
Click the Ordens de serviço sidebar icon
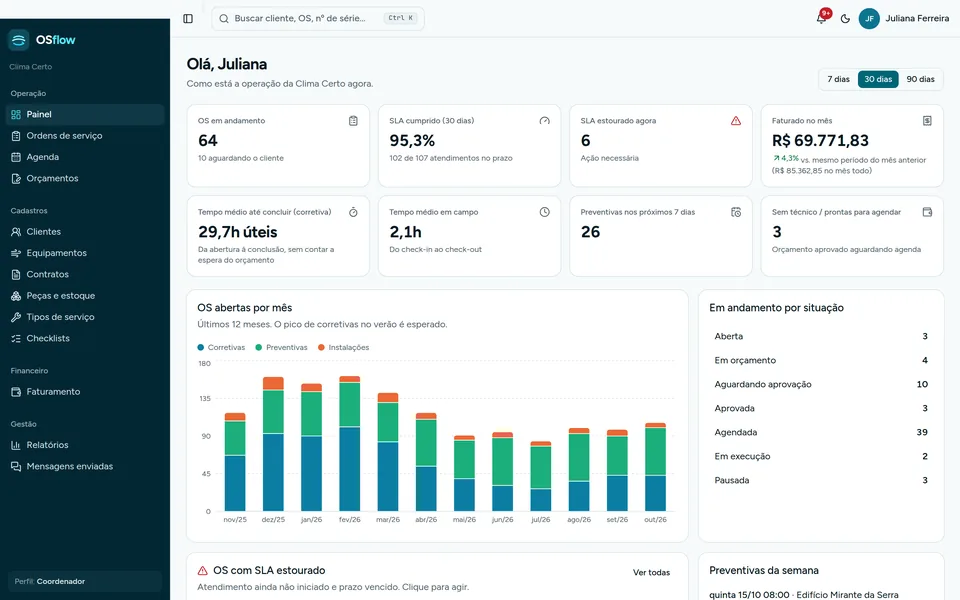point(16,136)
